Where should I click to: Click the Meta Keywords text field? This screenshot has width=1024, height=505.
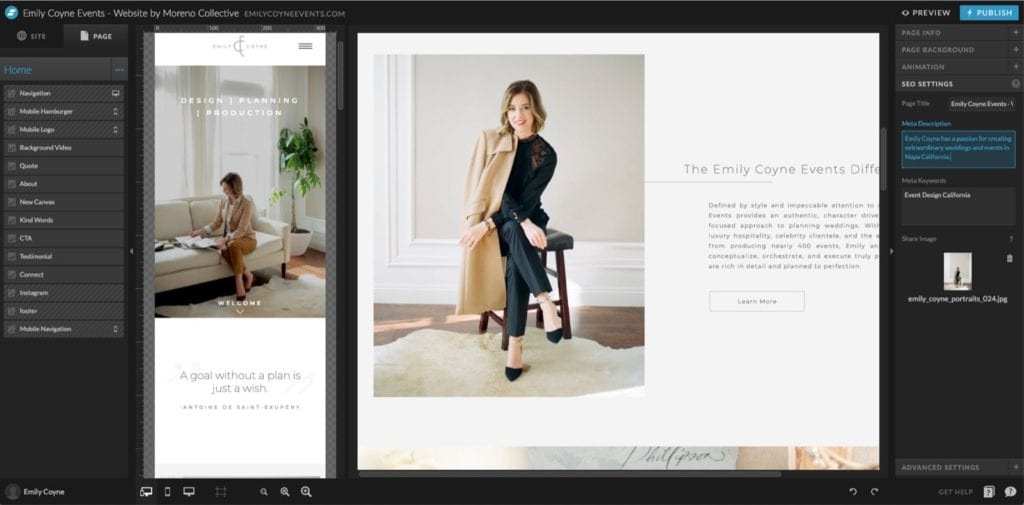pyautogui.click(x=958, y=205)
